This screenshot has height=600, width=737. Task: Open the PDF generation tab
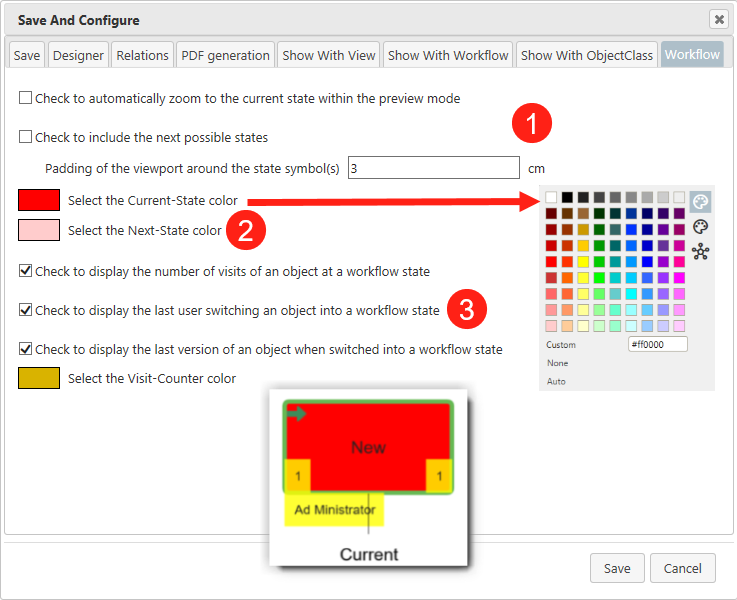(x=226, y=55)
